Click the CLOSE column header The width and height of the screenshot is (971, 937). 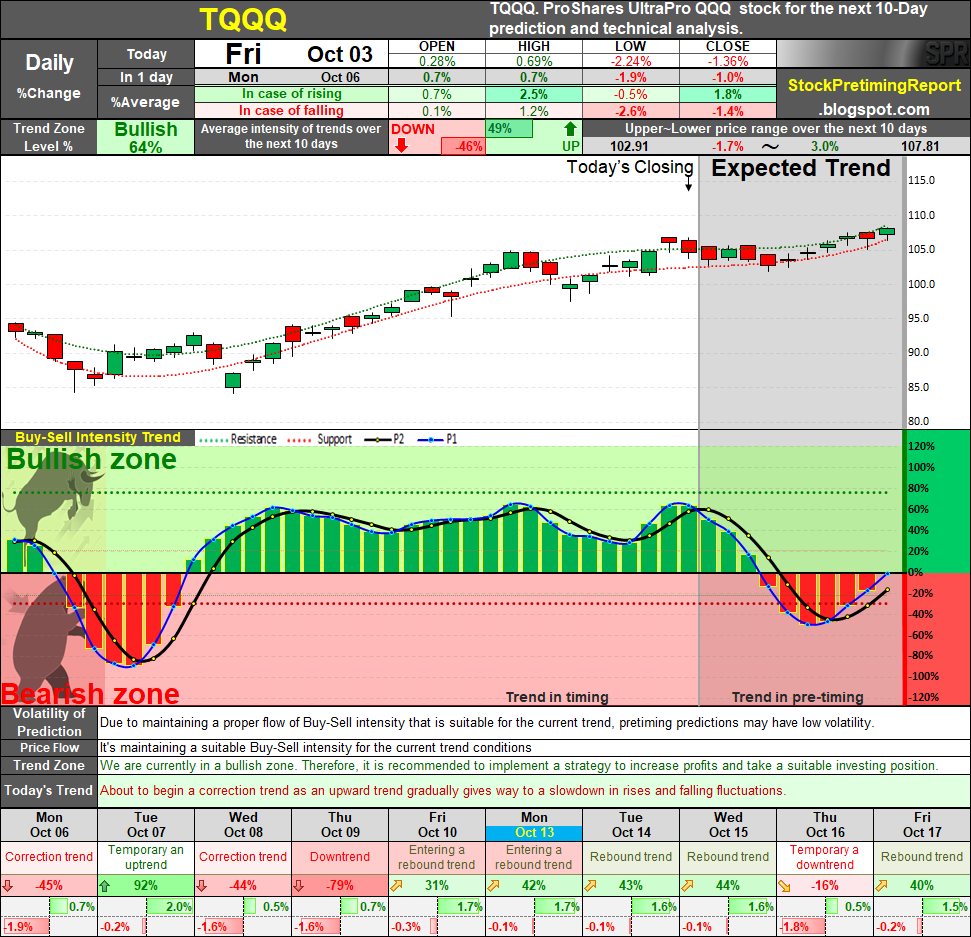[728, 46]
